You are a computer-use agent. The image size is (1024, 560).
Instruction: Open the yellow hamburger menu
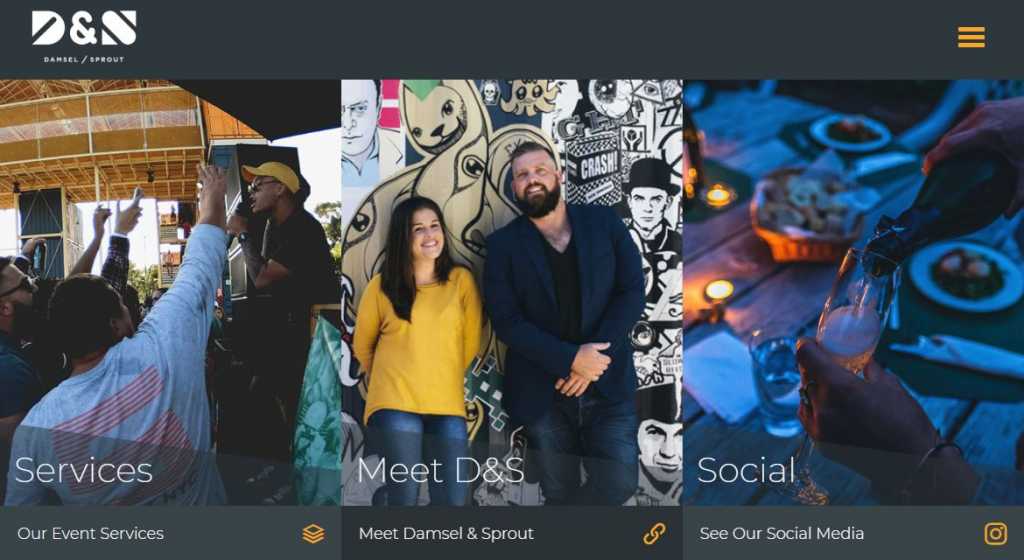971,37
